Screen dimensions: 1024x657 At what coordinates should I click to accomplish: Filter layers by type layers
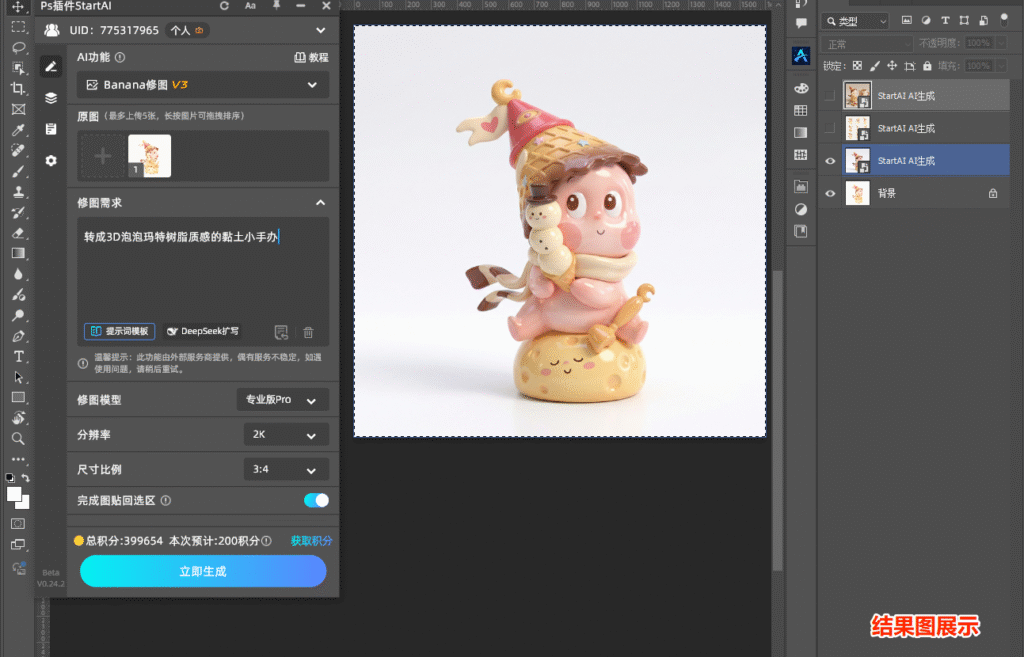tap(945, 20)
